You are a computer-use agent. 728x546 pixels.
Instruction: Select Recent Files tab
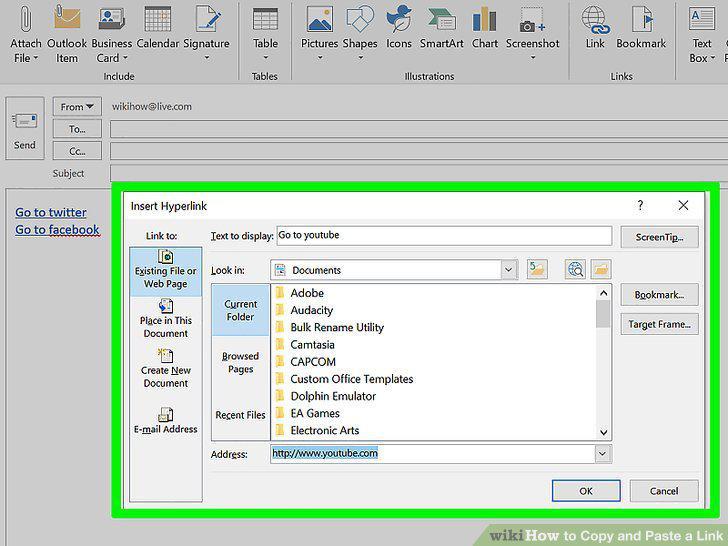(240, 415)
